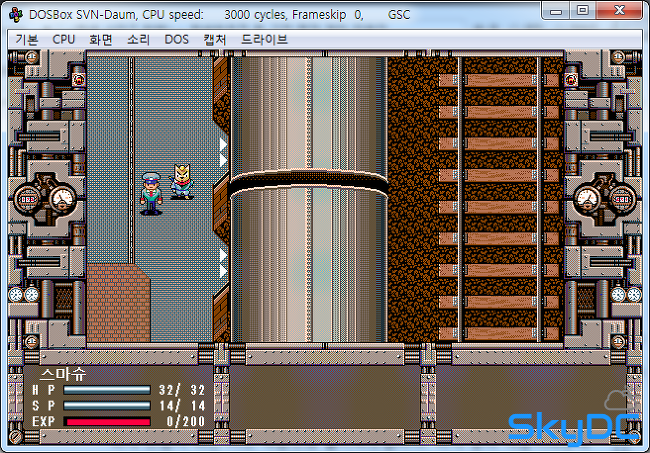Click the HP gauge bar for 스마슈
This screenshot has height=453, width=650.
point(107,390)
